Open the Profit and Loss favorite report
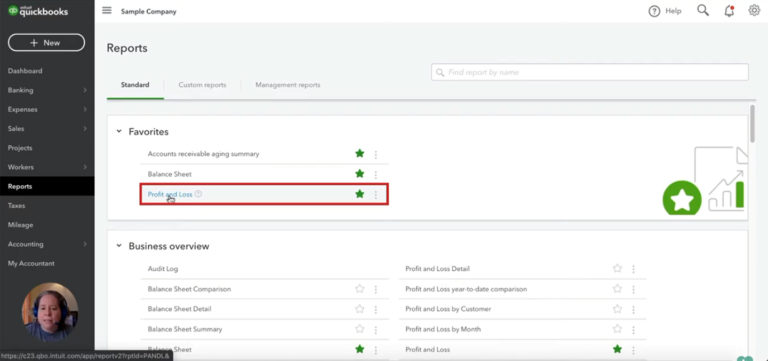Viewport: 768px width, 361px height. pos(170,194)
